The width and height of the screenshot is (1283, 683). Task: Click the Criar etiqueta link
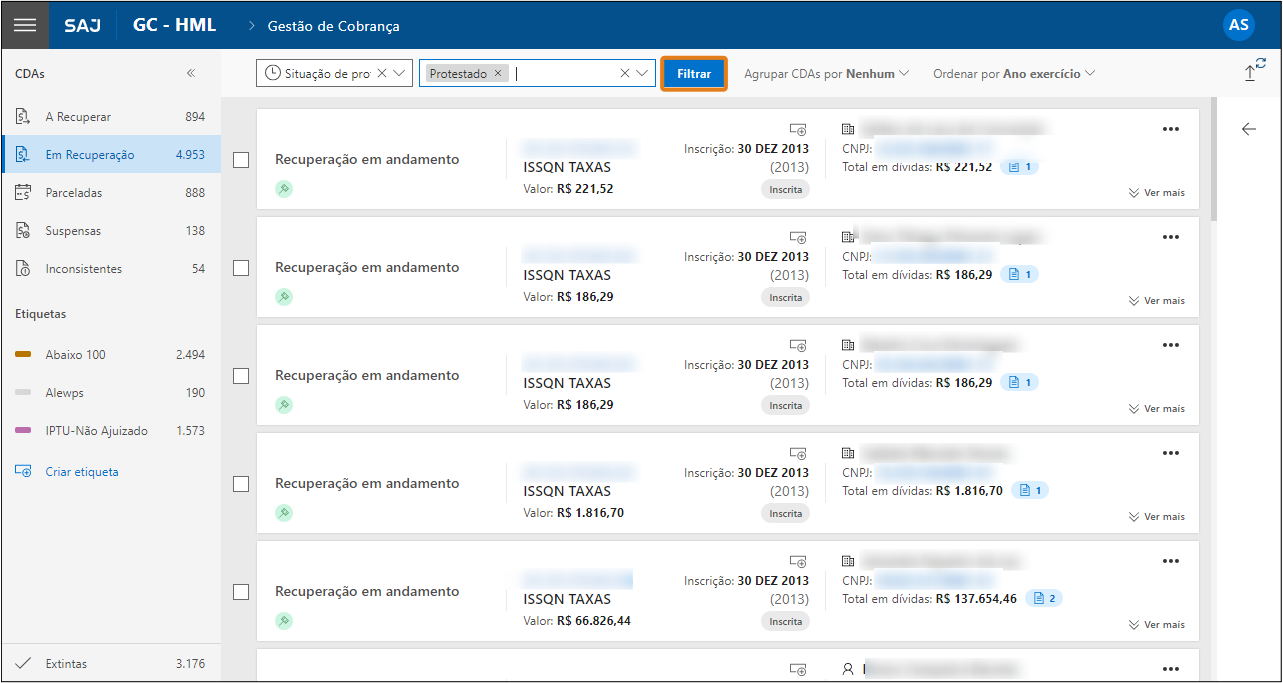pyautogui.click(x=81, y=472)
